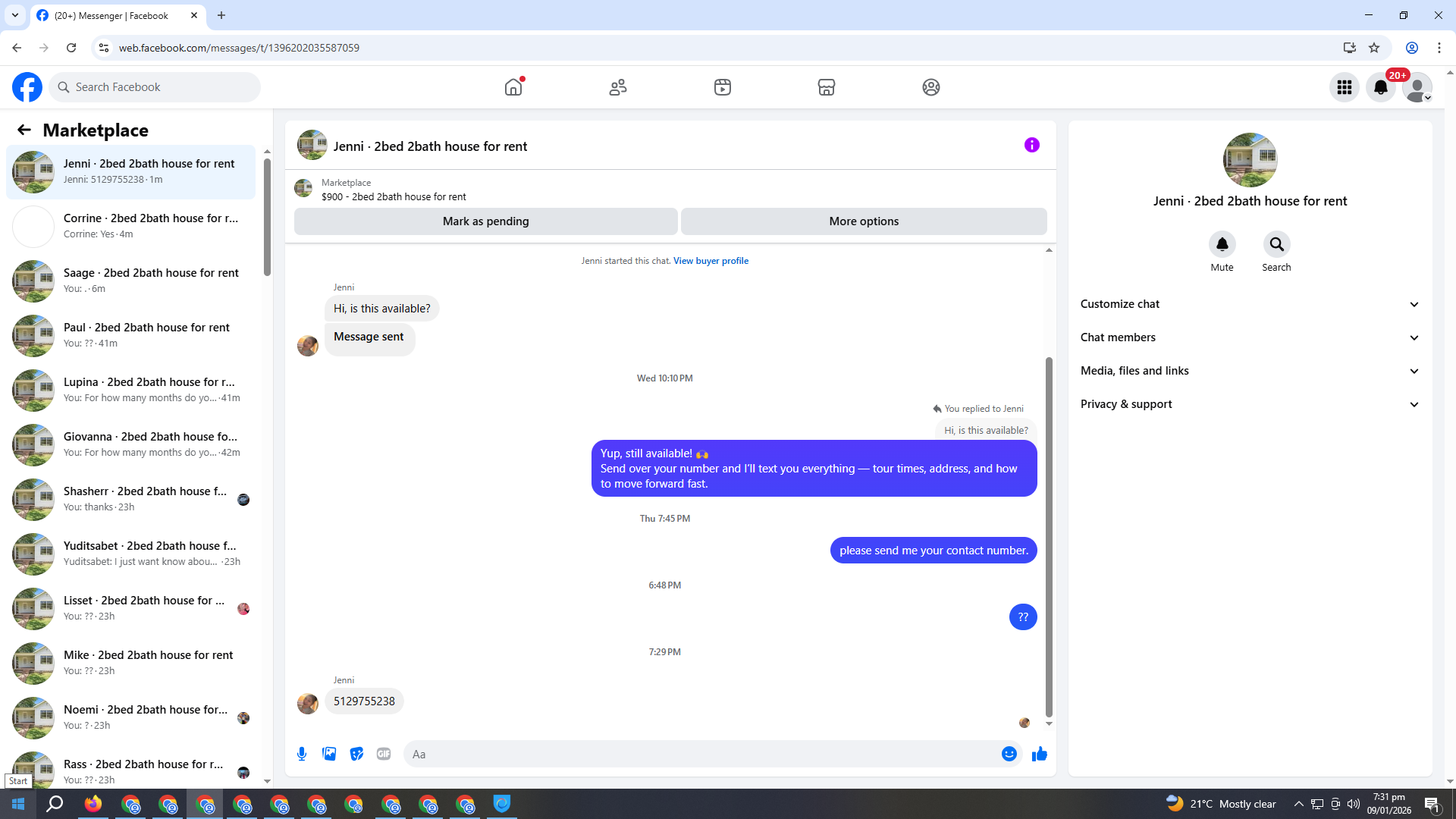
Task: Open the Facebook apps grid menu
Action: [1345, 87]
